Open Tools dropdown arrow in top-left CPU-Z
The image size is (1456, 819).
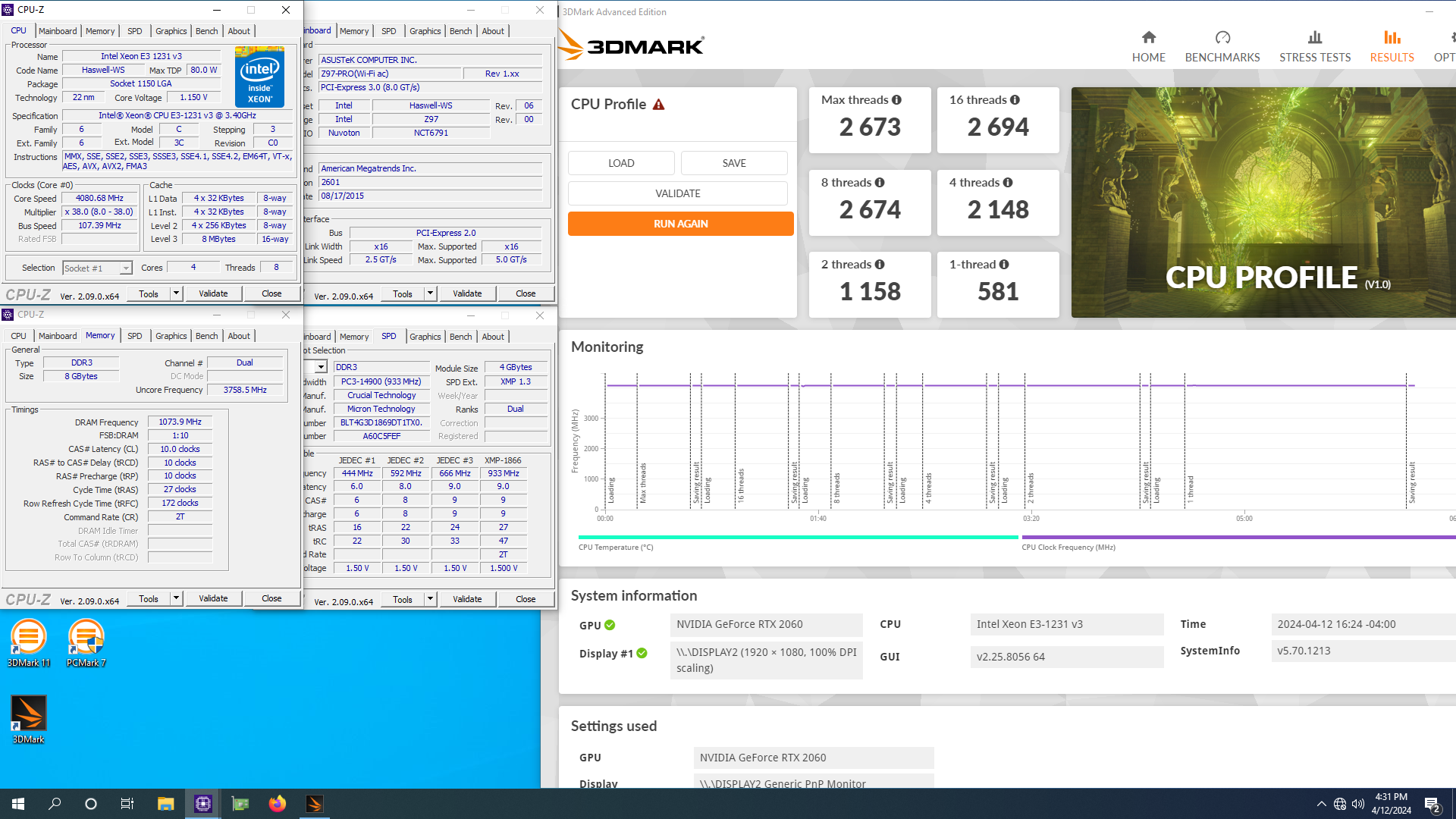pyautogui.click(x=176, y=293)
